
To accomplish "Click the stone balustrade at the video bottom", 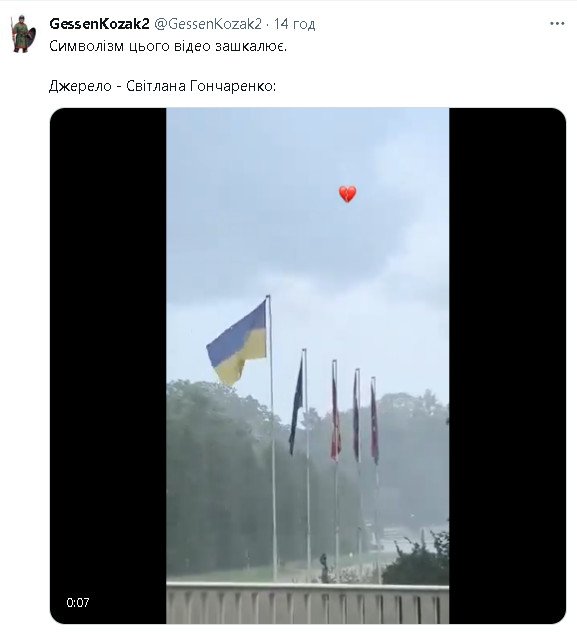I will [307, 603].
